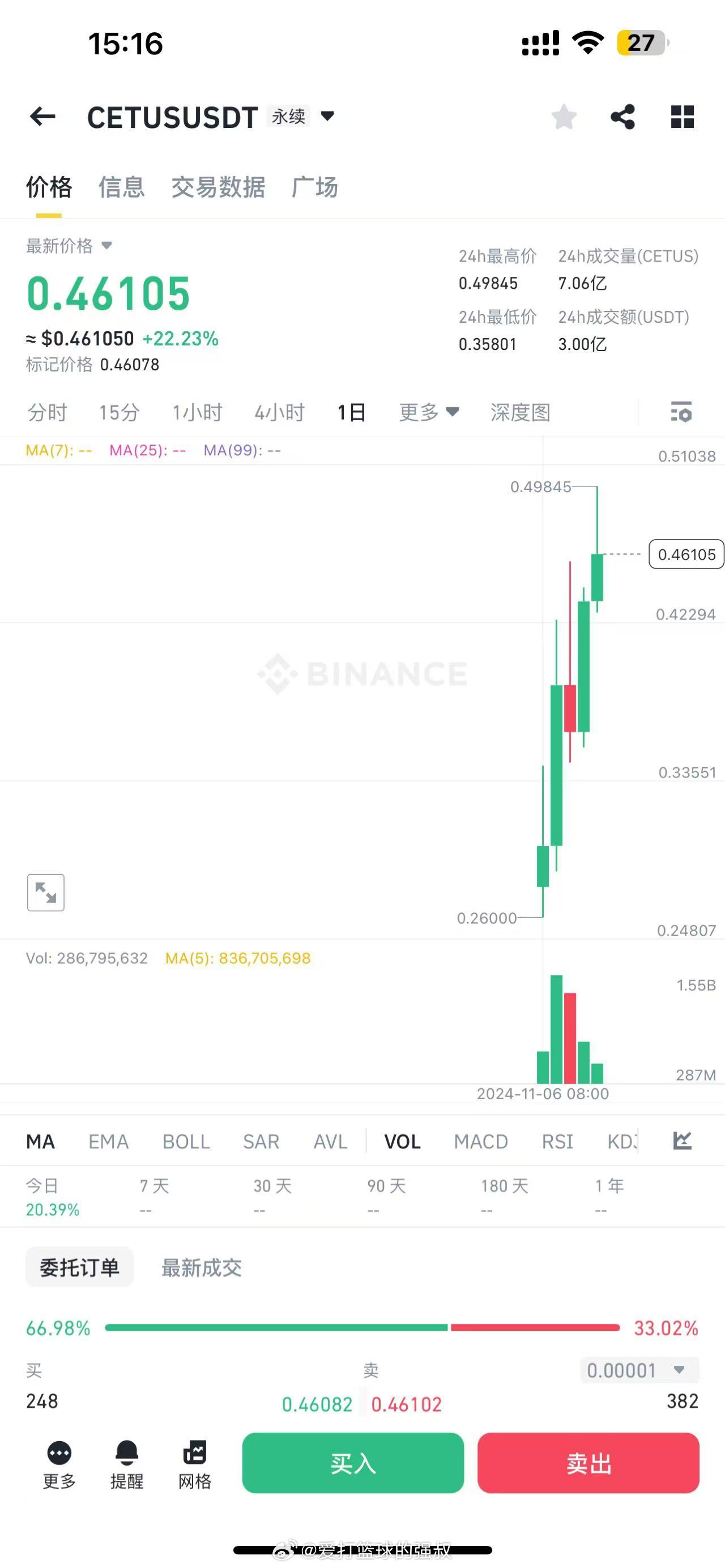The width and height of the screenshot is (725, 1568).
Task: Tap the share icon
Action: (622, 116)
